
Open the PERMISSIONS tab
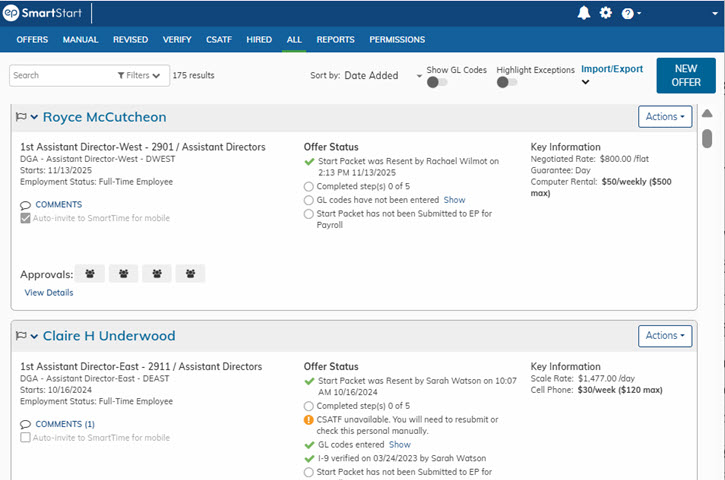point(397,40)
